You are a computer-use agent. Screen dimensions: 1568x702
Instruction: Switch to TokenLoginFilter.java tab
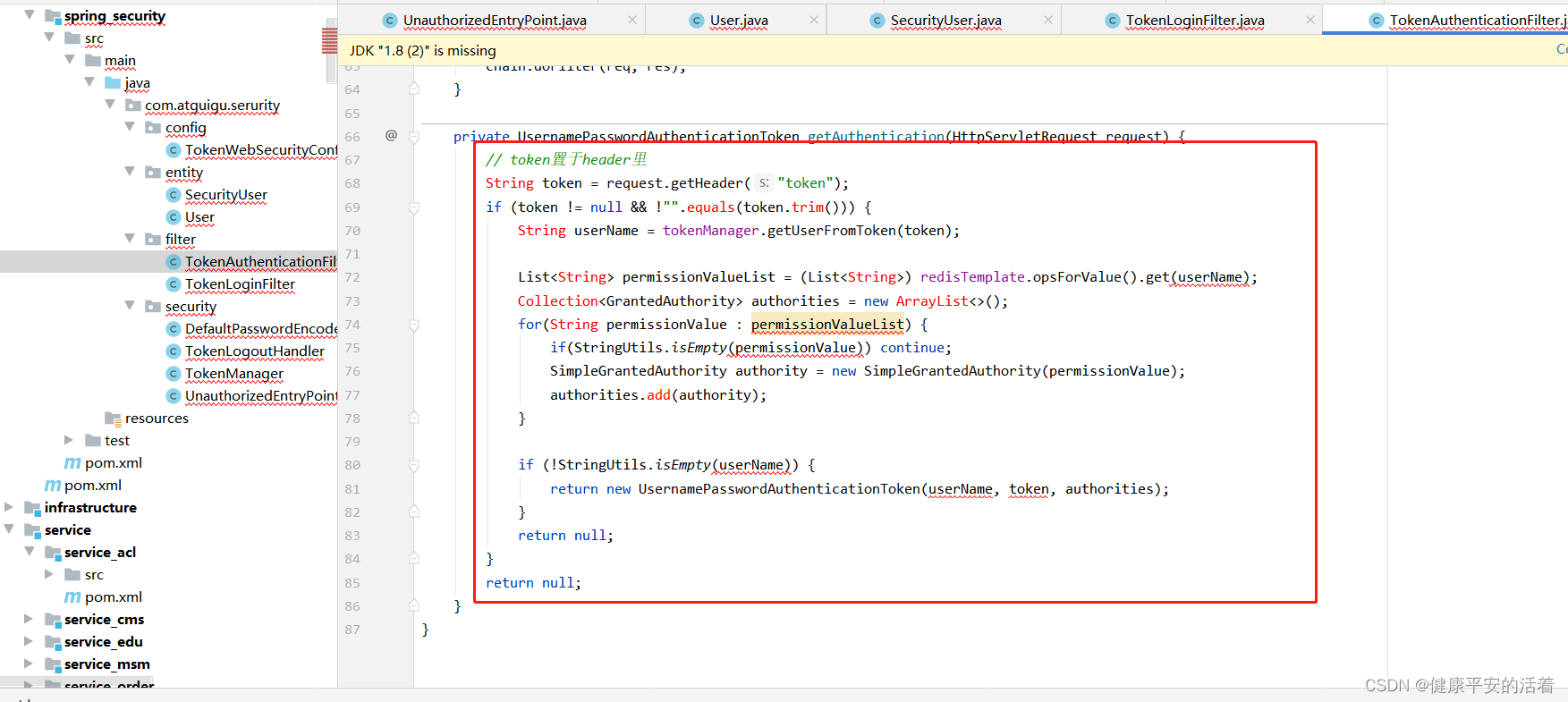(x=1194, y=20)
